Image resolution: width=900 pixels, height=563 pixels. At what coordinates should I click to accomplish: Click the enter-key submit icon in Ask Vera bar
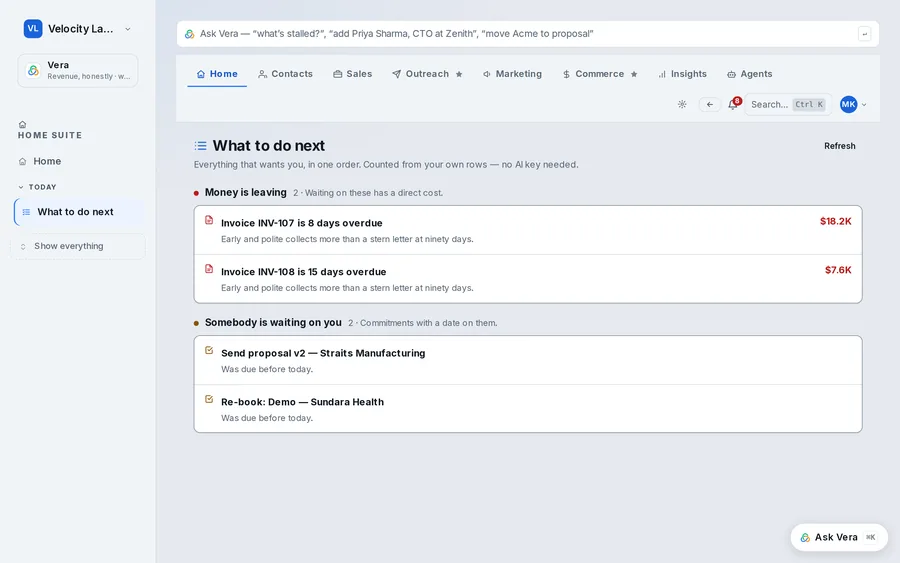[864, 34]
